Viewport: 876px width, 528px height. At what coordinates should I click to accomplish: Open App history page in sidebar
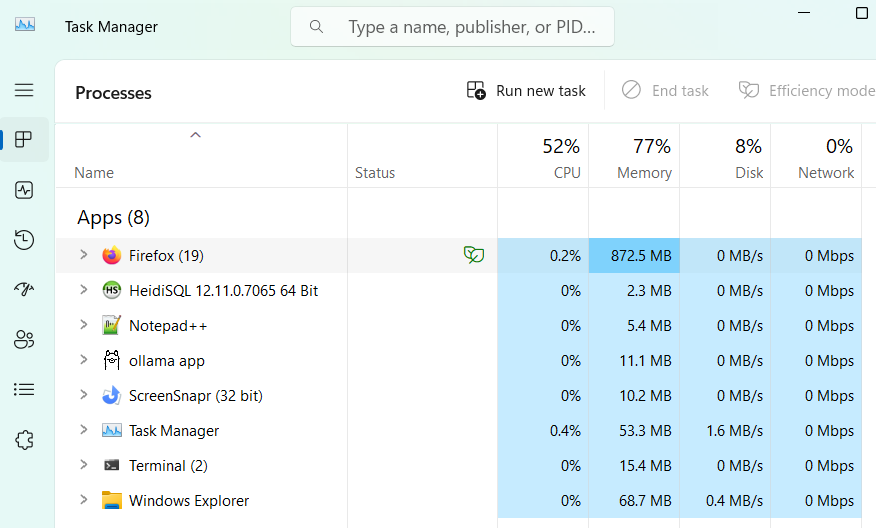coord(24,240)
